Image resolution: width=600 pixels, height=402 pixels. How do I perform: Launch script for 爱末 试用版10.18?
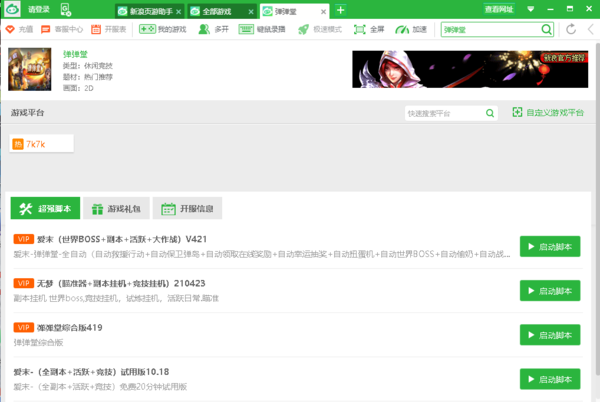point(550,379)
